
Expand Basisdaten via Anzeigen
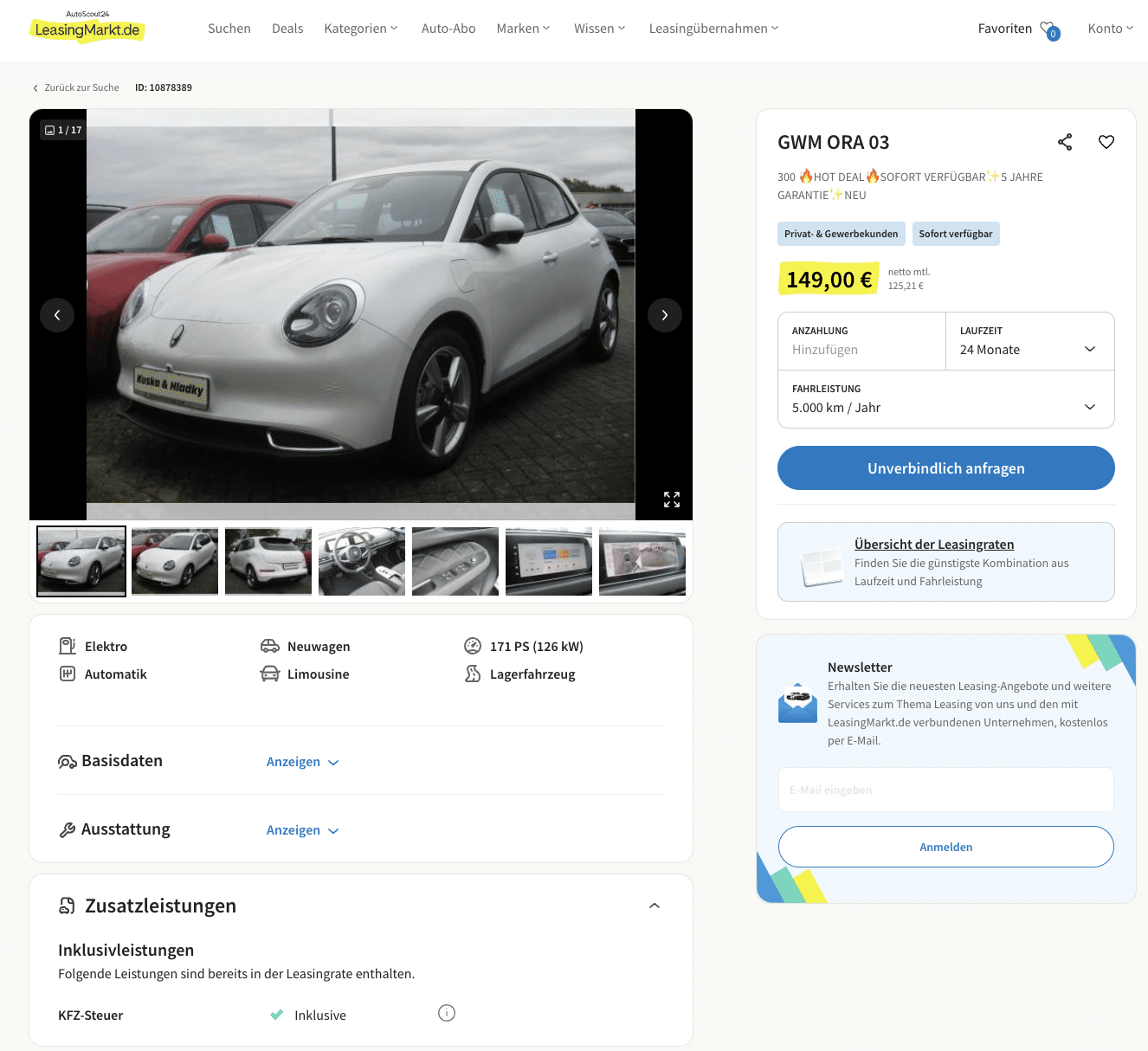302,762
